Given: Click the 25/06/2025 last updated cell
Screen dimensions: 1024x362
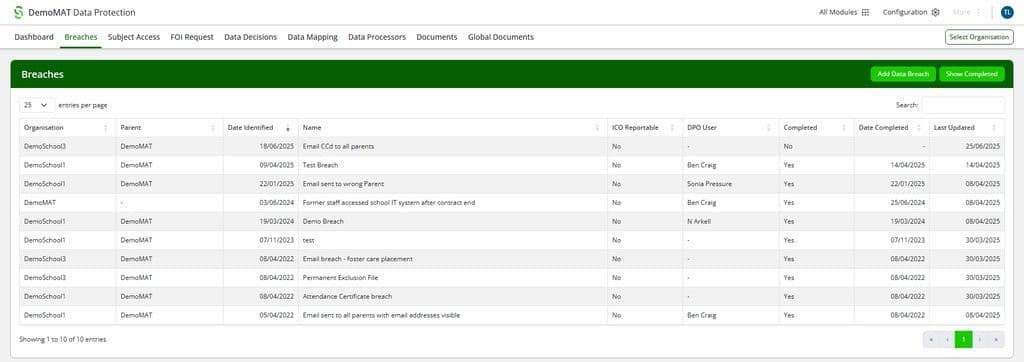Looking at the screenshot, I should pos(967,146).
